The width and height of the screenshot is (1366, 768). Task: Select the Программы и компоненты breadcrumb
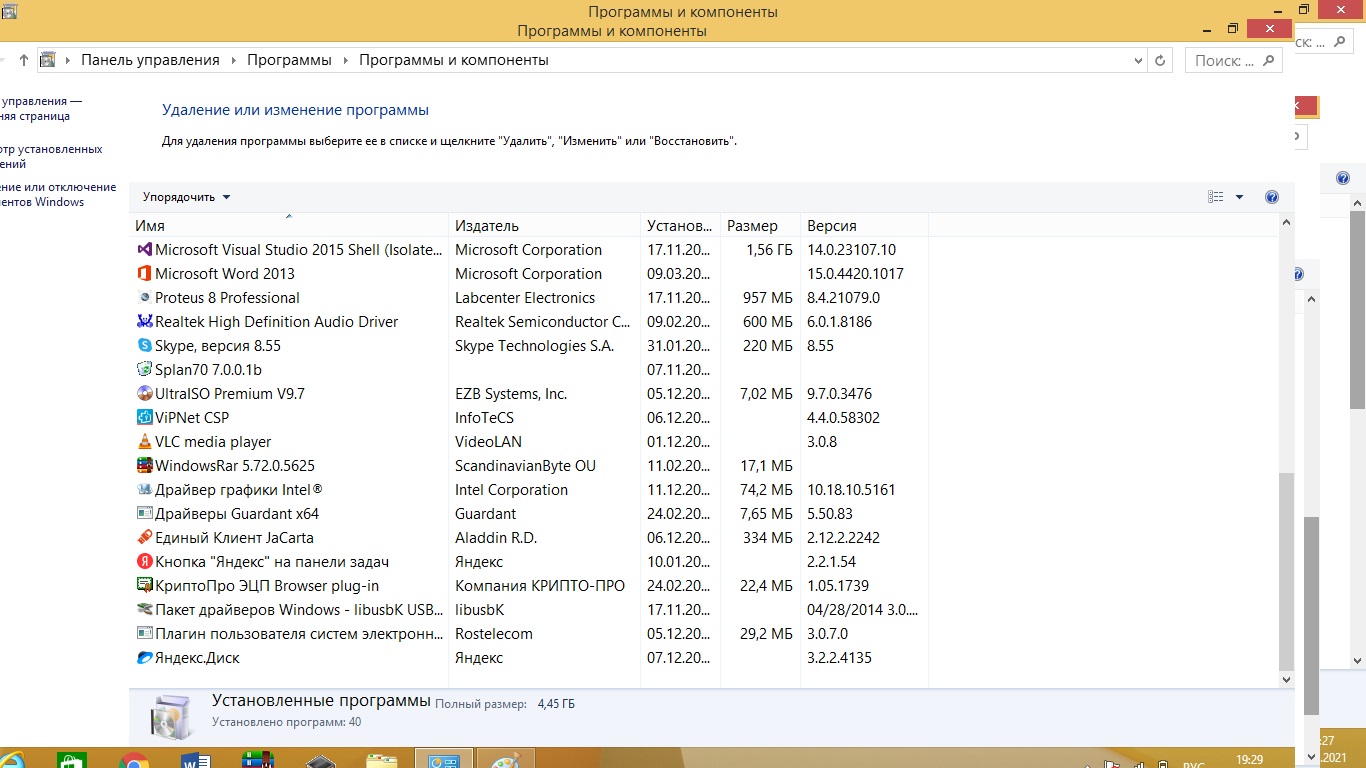(x=454, y=60)
